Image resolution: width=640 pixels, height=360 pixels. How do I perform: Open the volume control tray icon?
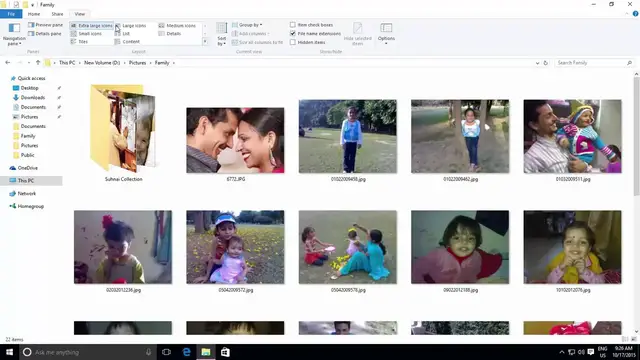pos(581,352)
